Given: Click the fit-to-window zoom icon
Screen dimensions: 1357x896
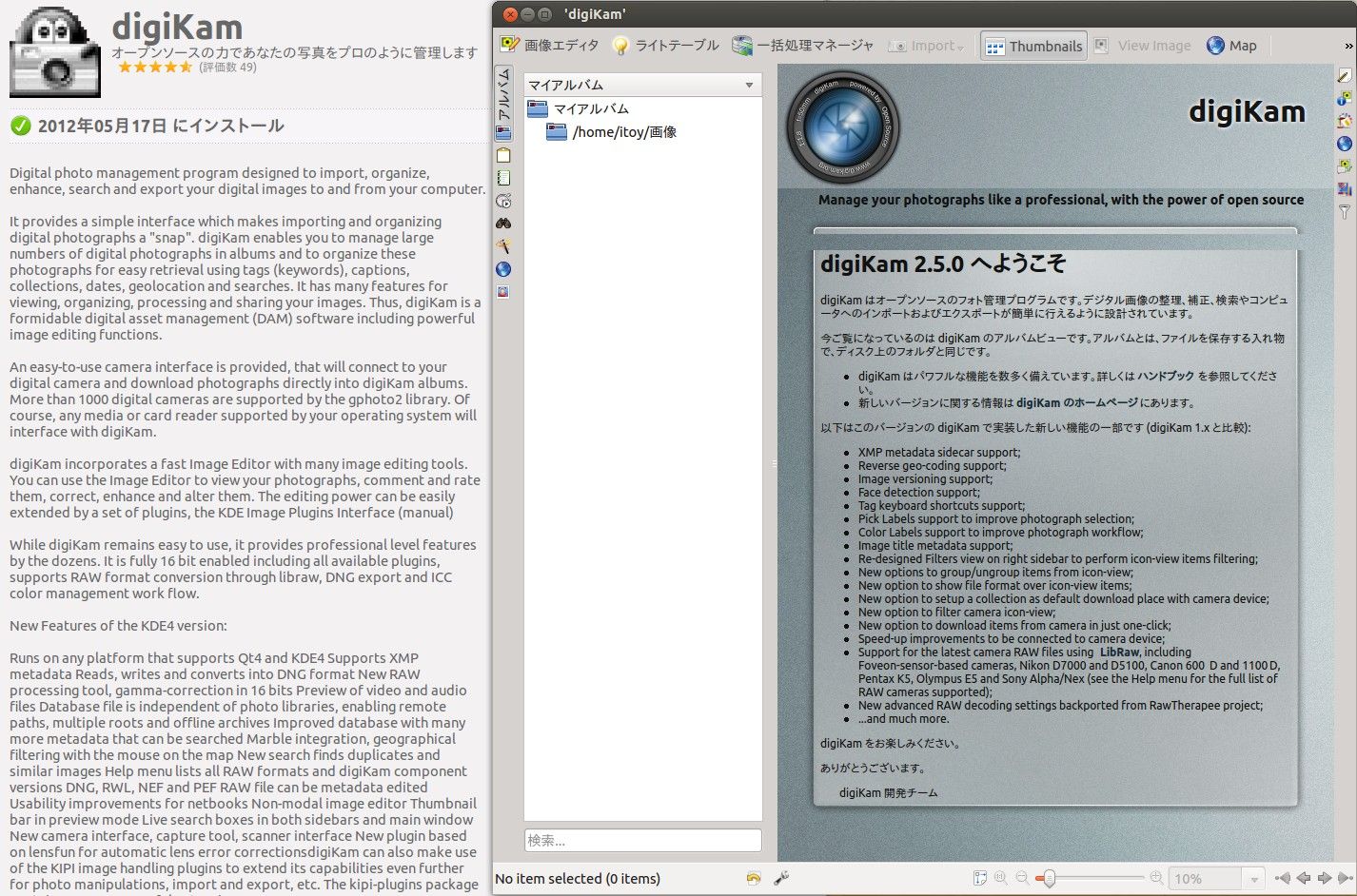Looking at the screenshot, I should [980, 879].
